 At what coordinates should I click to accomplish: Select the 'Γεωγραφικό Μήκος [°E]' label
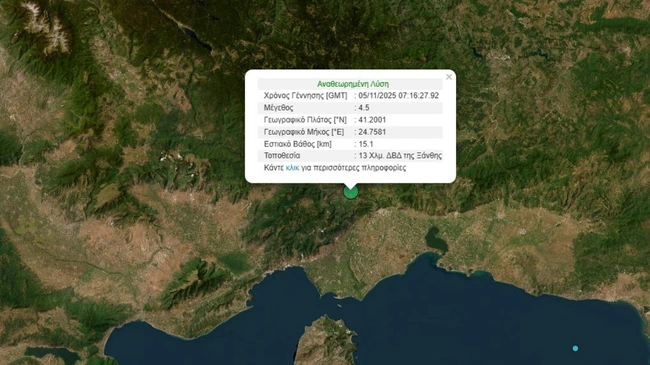(304, 132)
